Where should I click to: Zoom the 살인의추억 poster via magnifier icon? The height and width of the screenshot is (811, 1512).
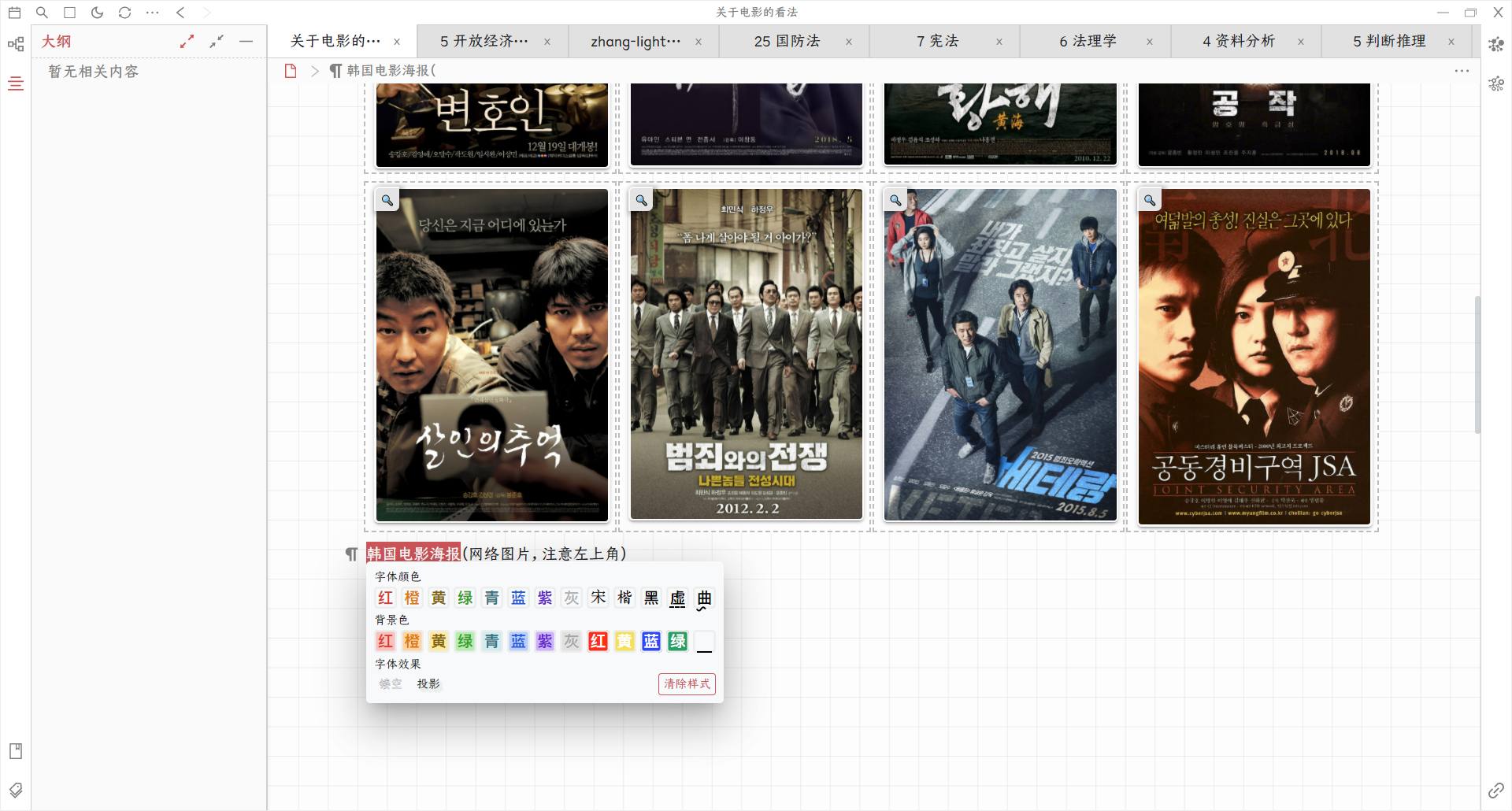tap(387, 200)
